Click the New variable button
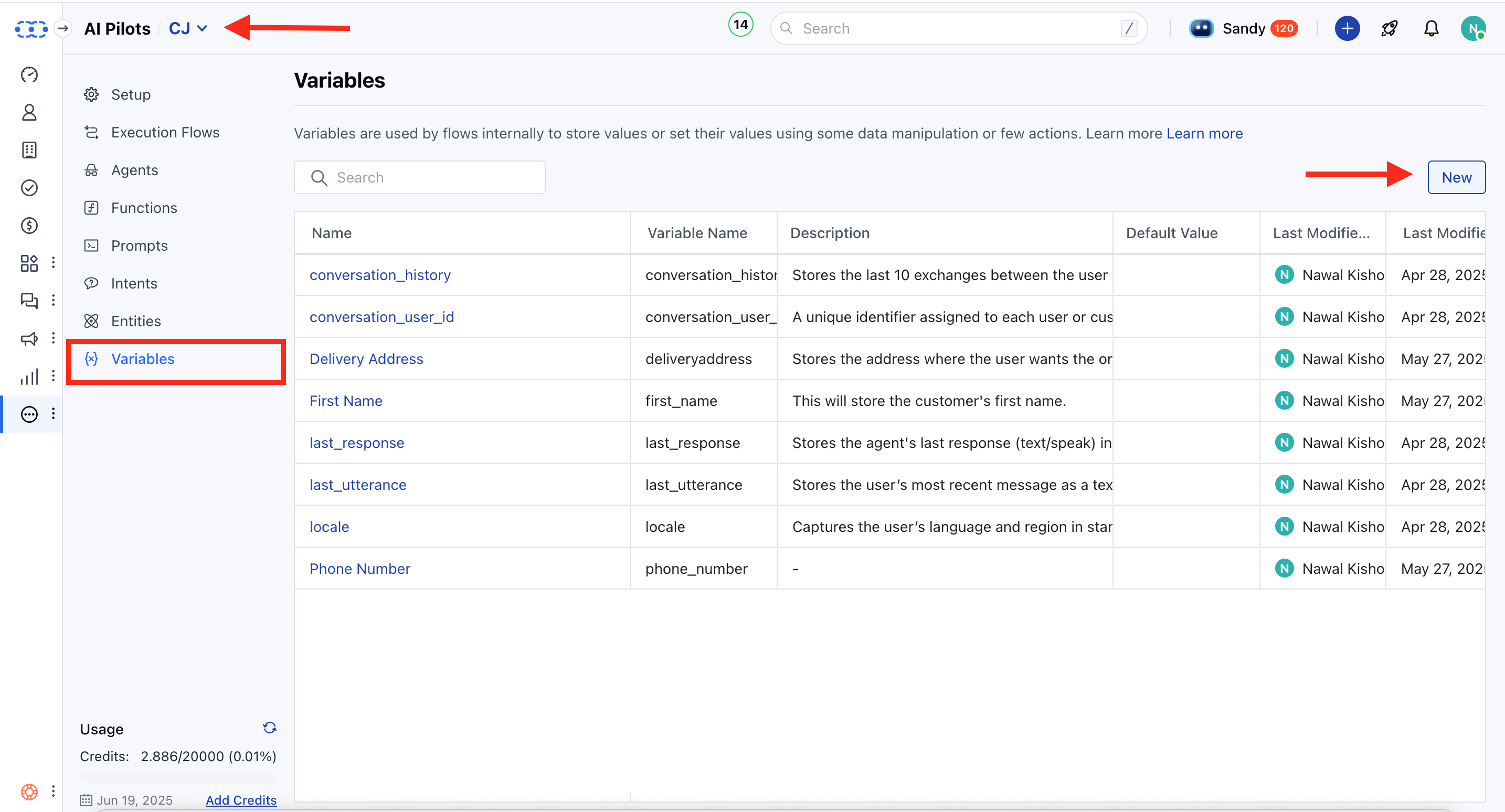 pos(1457,177)
